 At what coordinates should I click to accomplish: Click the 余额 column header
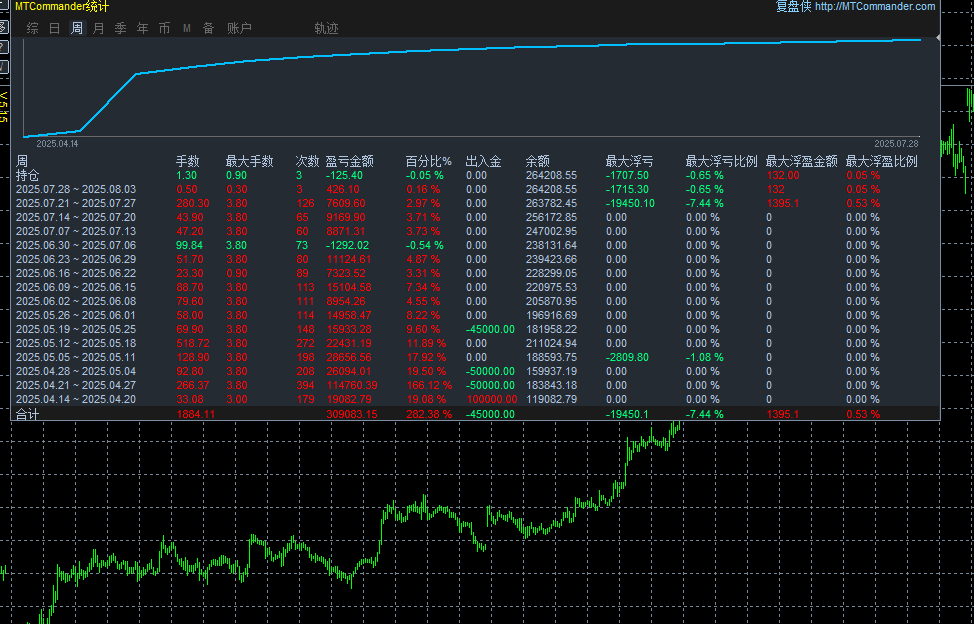point(537,161)
